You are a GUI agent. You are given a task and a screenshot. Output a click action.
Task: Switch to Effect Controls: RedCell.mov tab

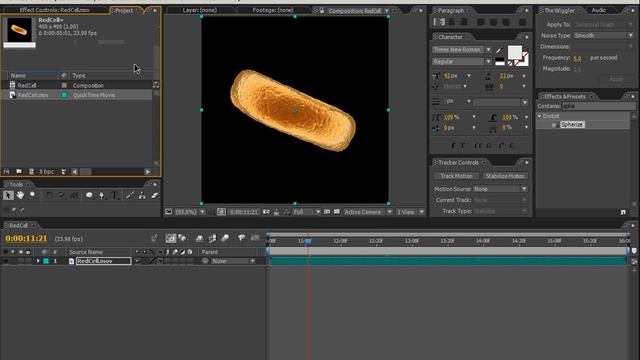point(55,10)
